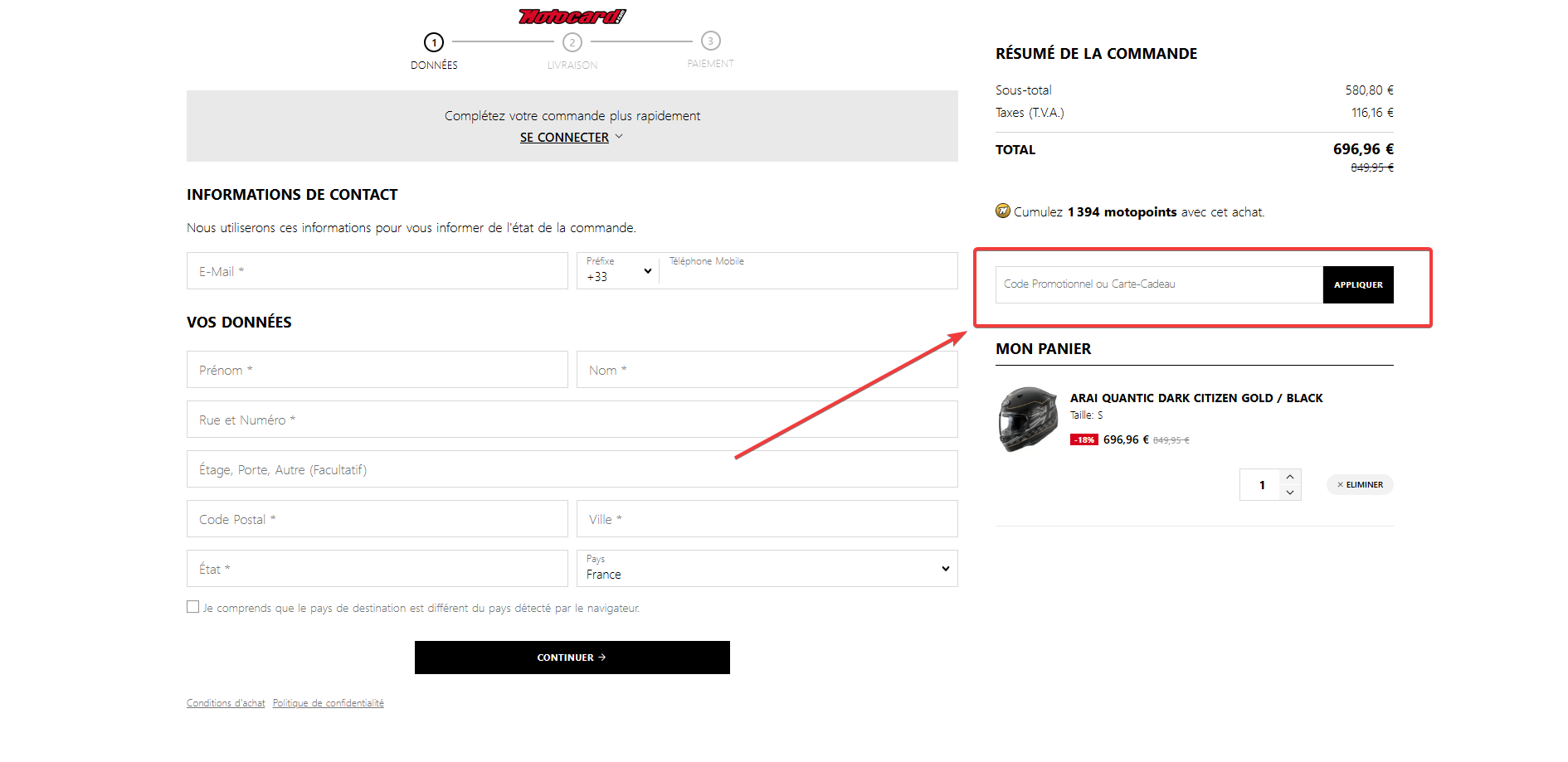
Task: Click into the Nom field
Action: pos(767,370)
